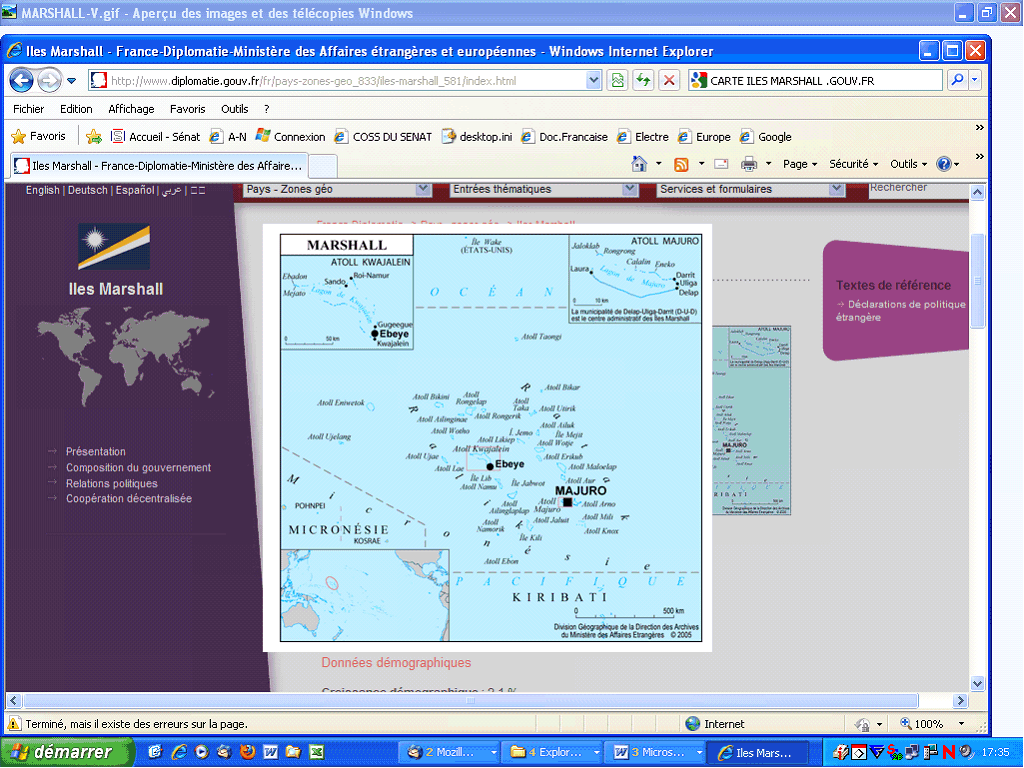
Task: Click the Rechercher search field
Action: 915,188
